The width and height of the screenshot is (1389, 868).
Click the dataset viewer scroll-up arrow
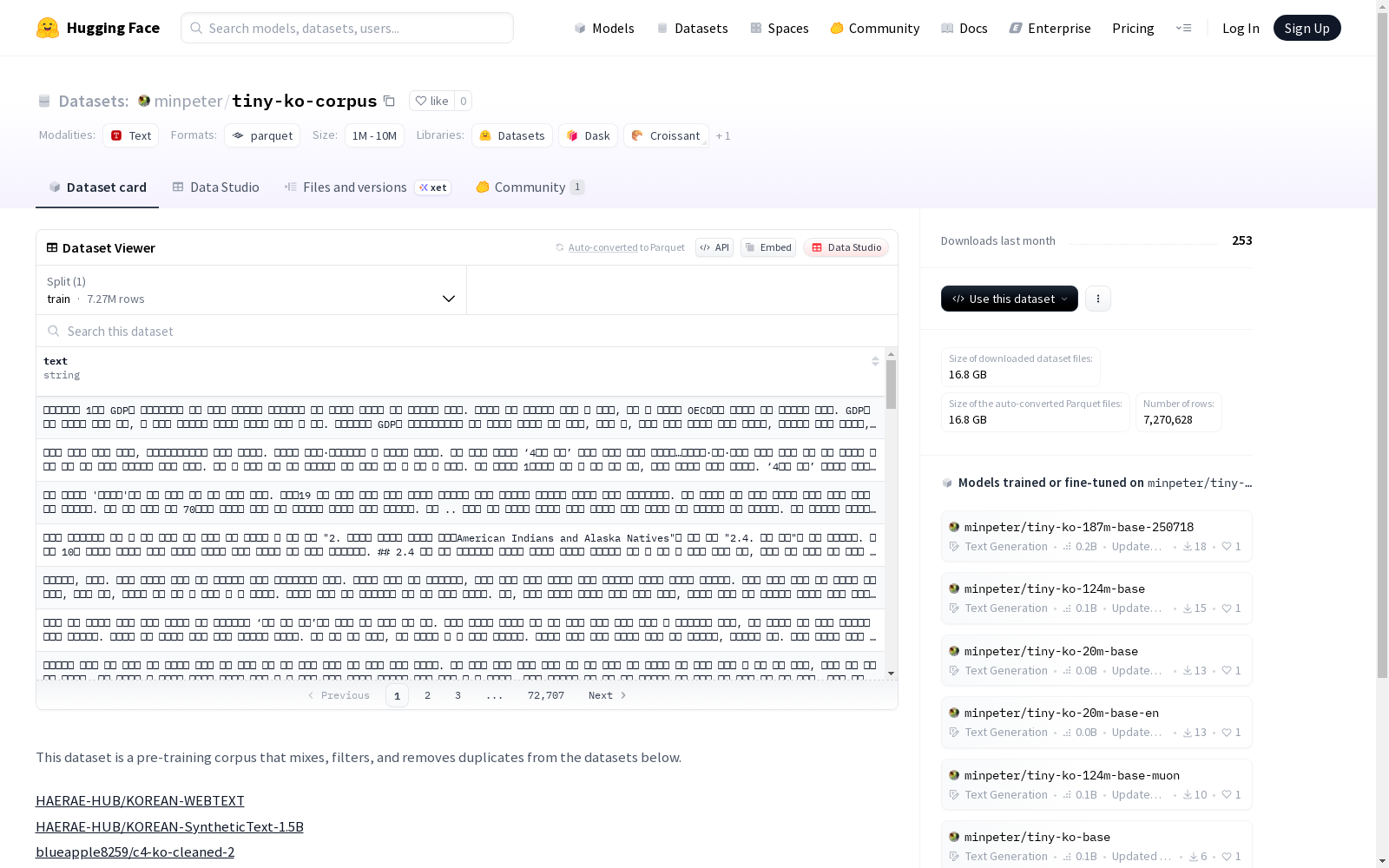coord(891,354)
